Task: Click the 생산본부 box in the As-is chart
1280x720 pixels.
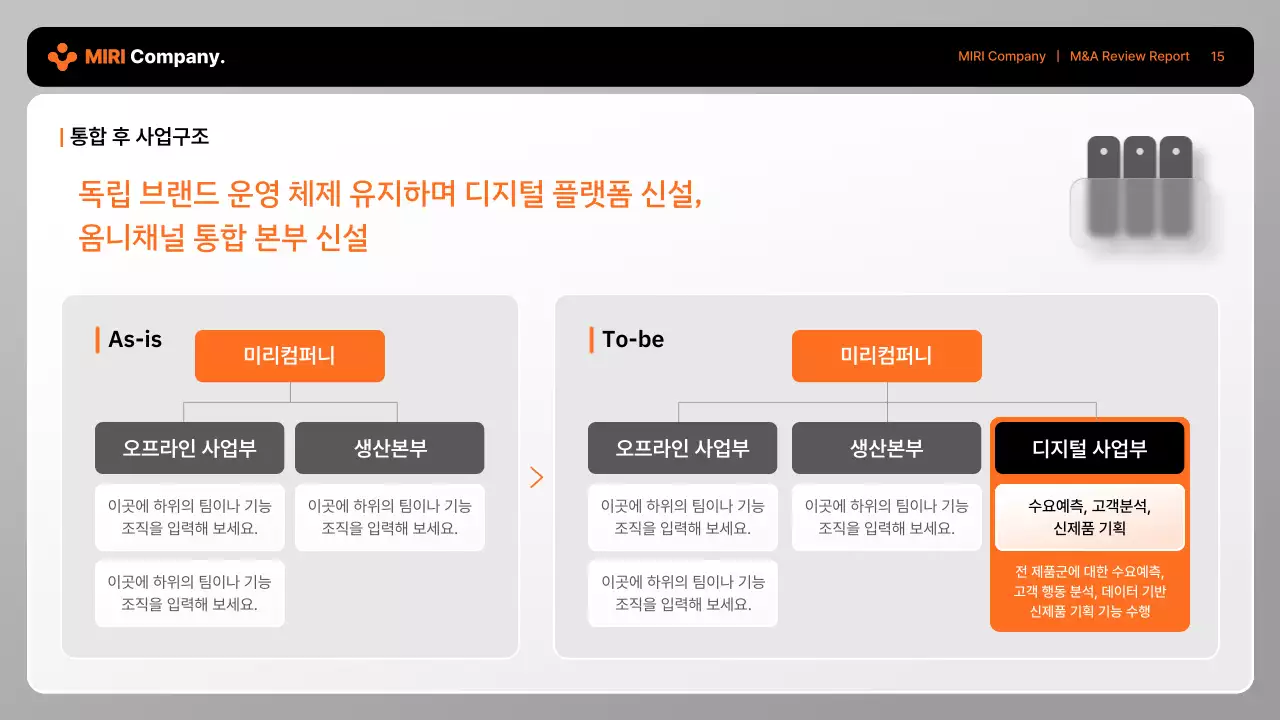Action: (x=390, y=448)
